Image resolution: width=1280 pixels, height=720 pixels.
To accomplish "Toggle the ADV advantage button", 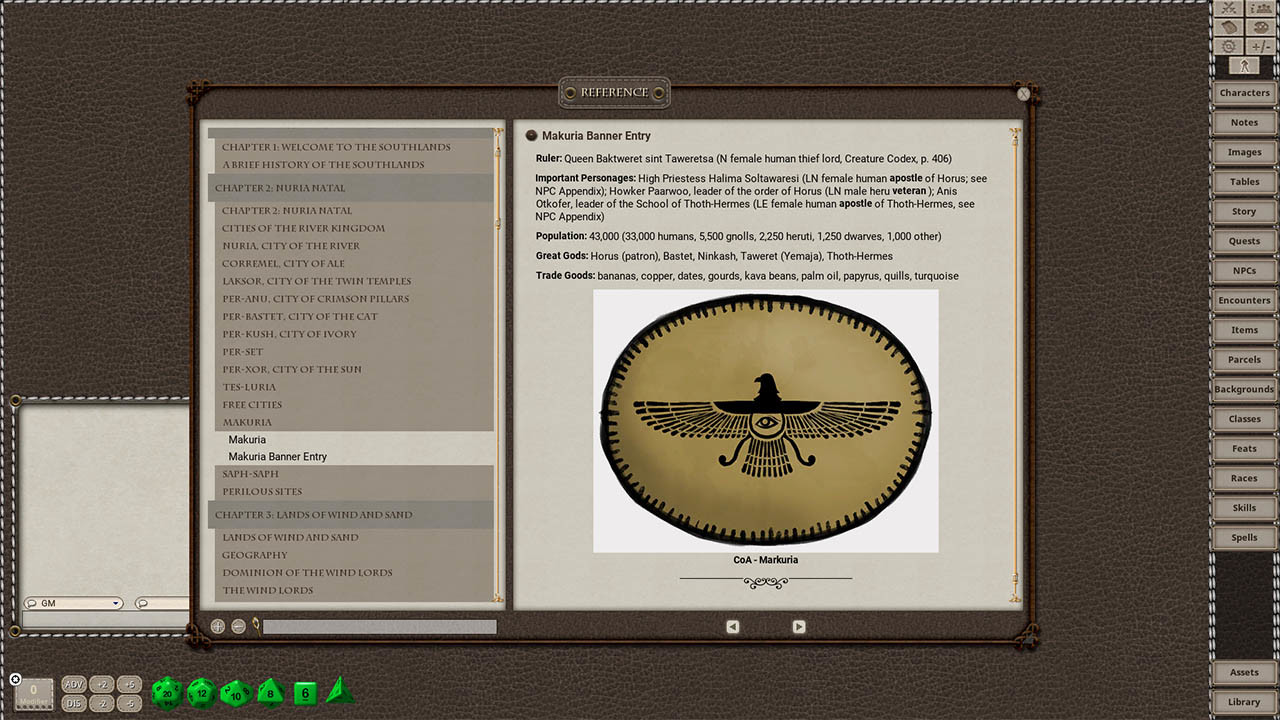I will tap(73, 684).
